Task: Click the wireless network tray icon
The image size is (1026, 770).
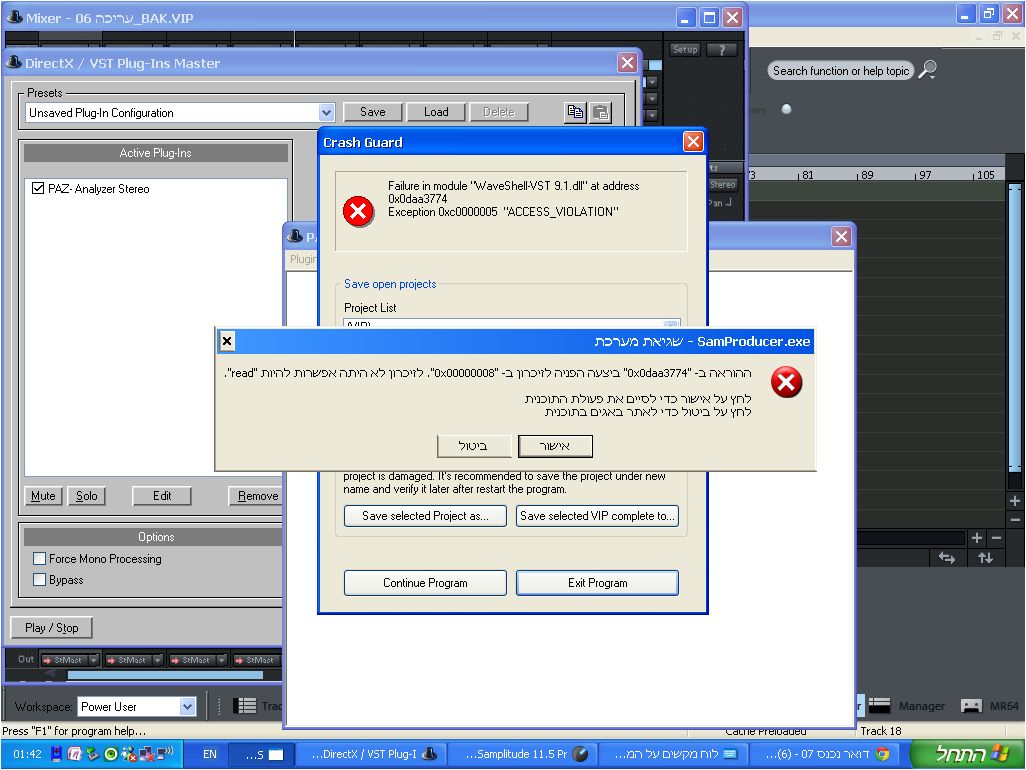Action: [166, 753]
